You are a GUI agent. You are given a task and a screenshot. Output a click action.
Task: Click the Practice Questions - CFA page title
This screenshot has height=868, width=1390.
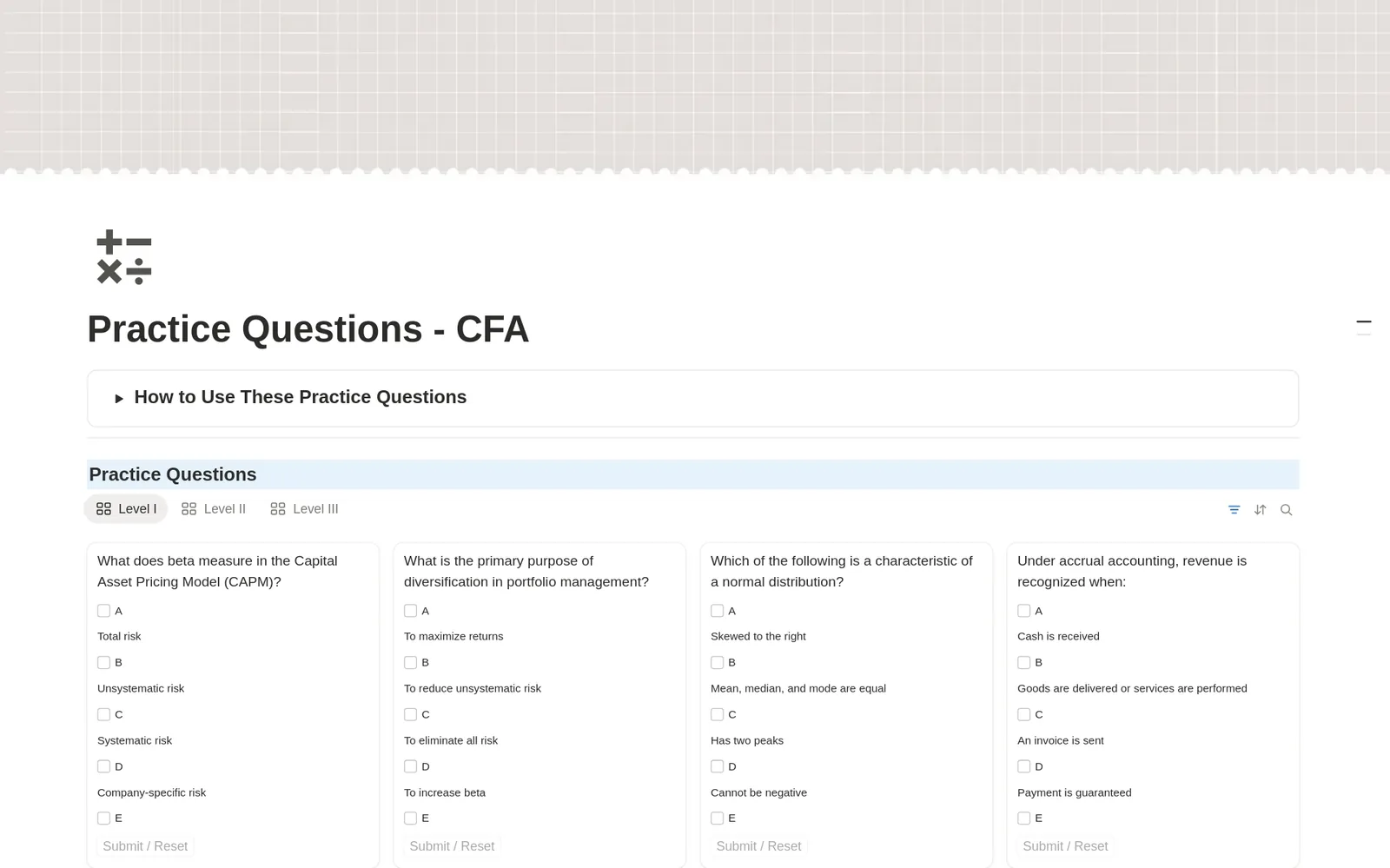pos(308,329)
